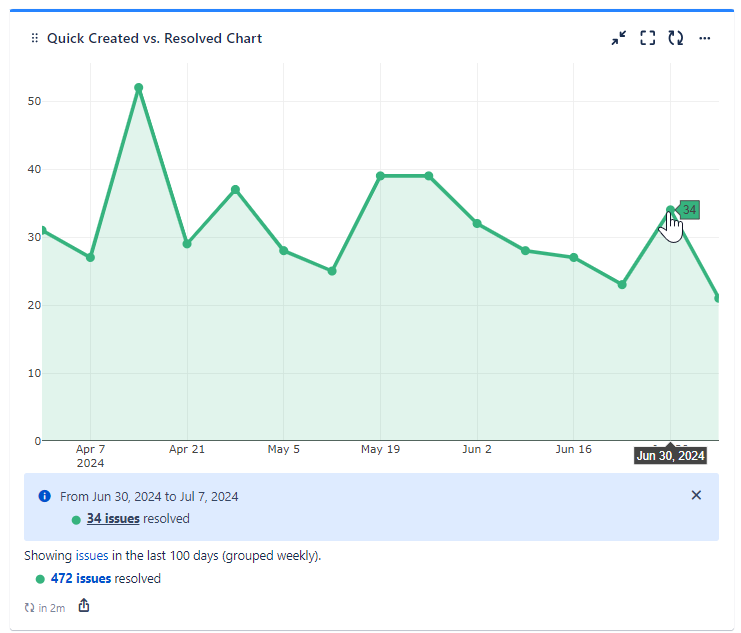Click the 34 value tooltip label
The width and height of the screenshot is (741, 633).
point(689,209)
